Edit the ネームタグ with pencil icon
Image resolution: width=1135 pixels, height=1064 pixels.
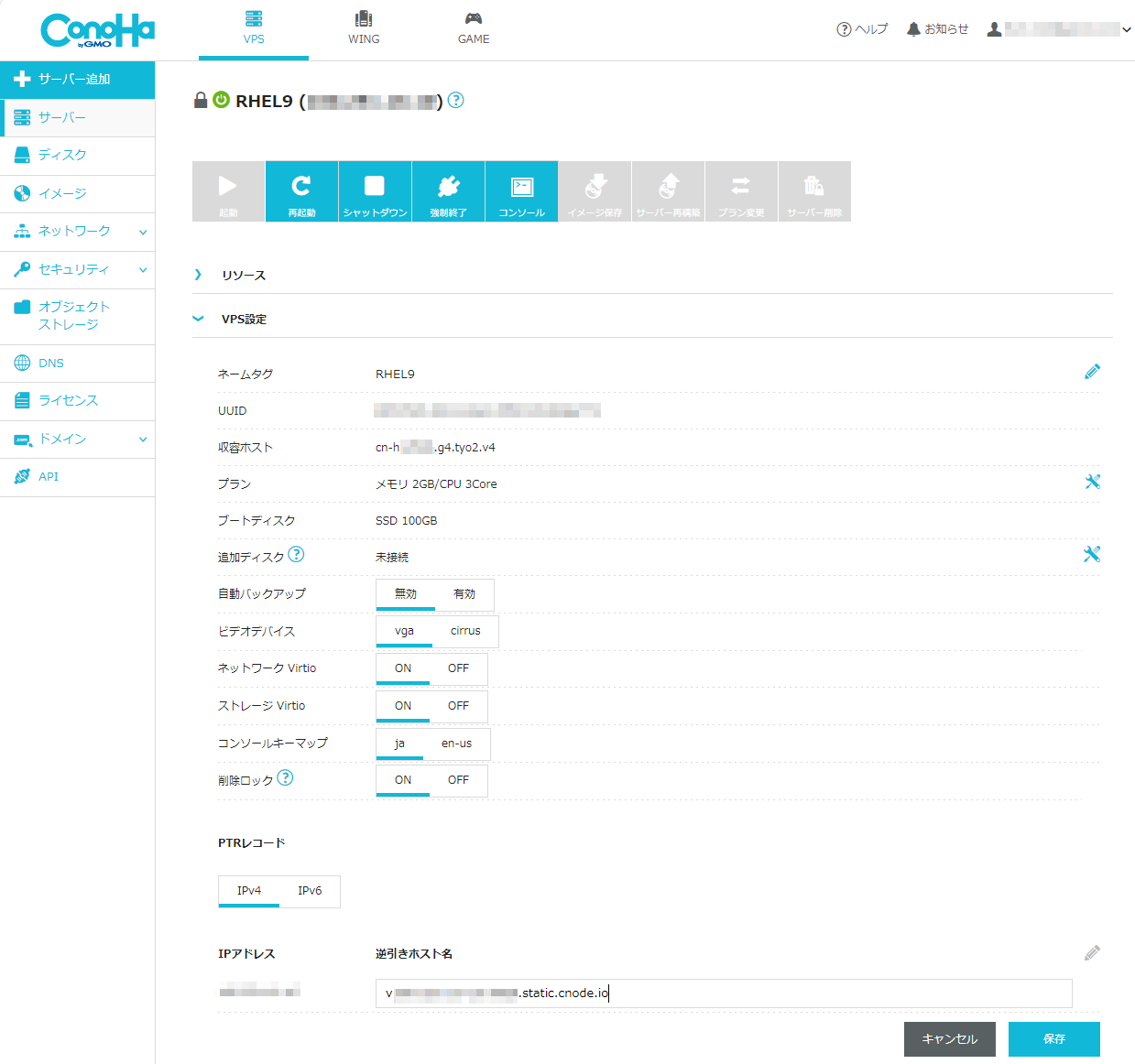(x=1092, y=372)
